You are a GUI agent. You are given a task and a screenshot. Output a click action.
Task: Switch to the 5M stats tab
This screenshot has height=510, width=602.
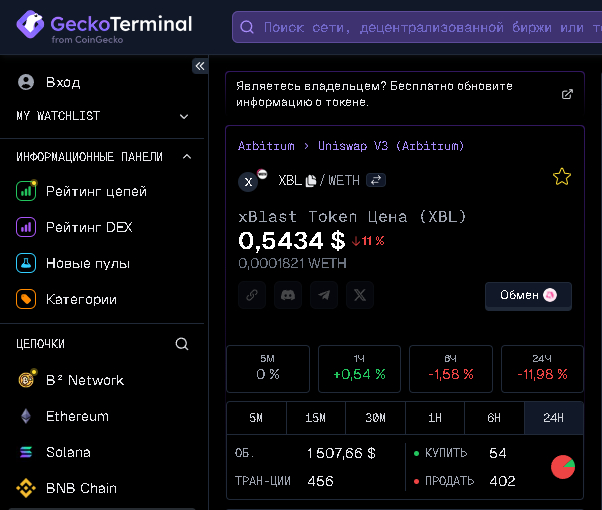click(x=256, y=418)
